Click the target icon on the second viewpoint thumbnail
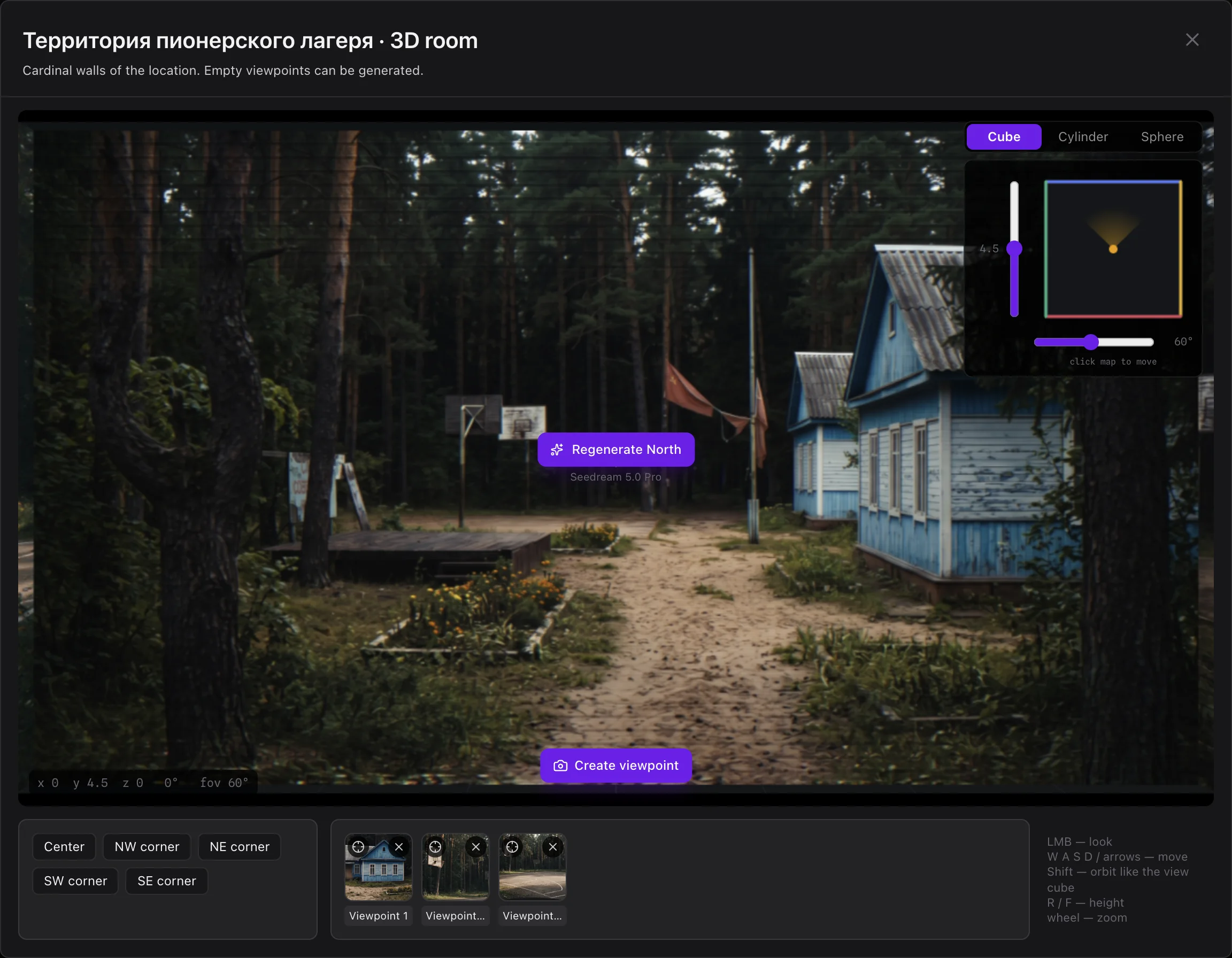The width and height of the screenshot is (1232, 958). click(x=435, y=846)
